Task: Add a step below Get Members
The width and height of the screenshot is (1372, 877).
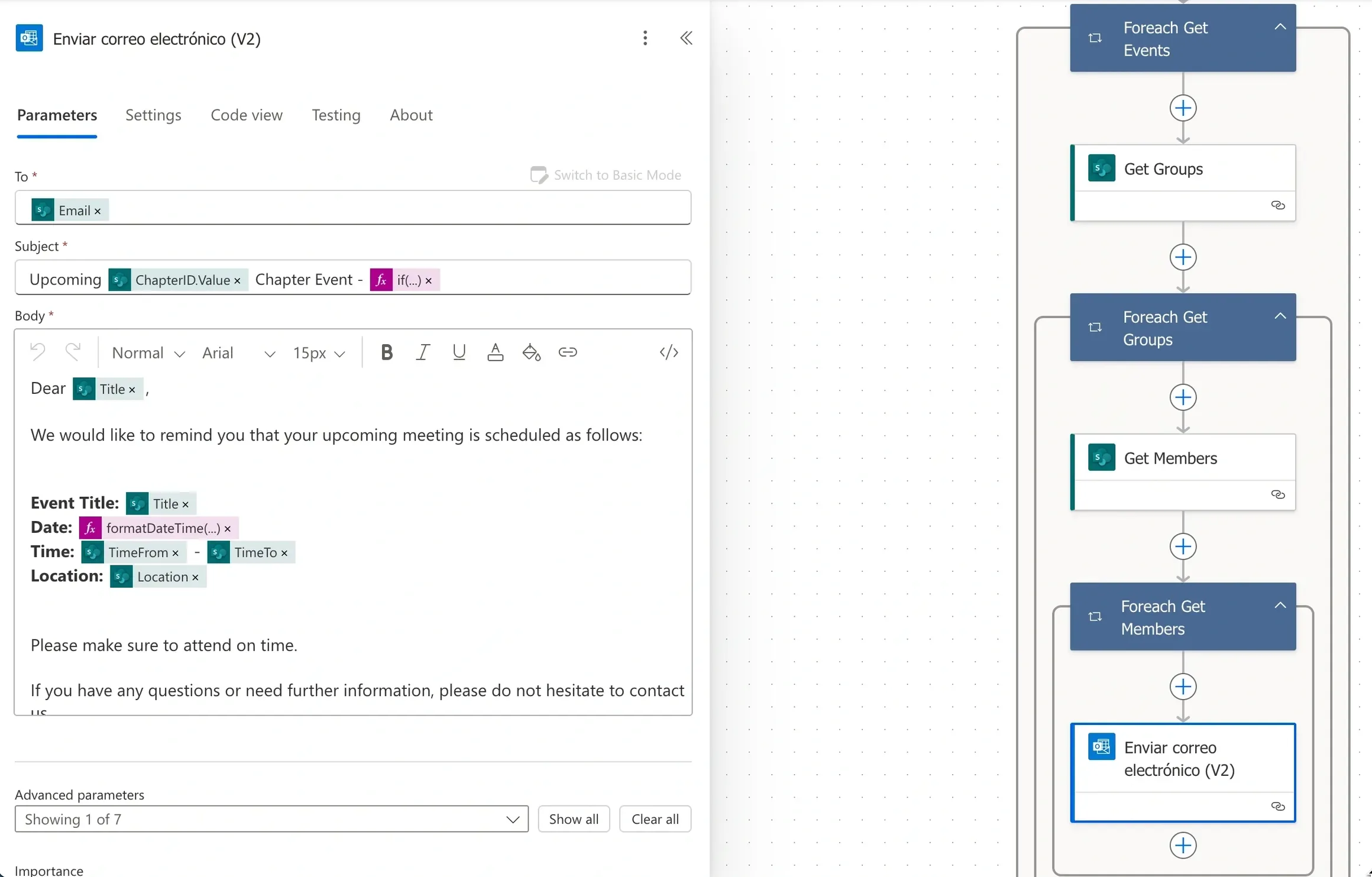Action: point(1183,546)
